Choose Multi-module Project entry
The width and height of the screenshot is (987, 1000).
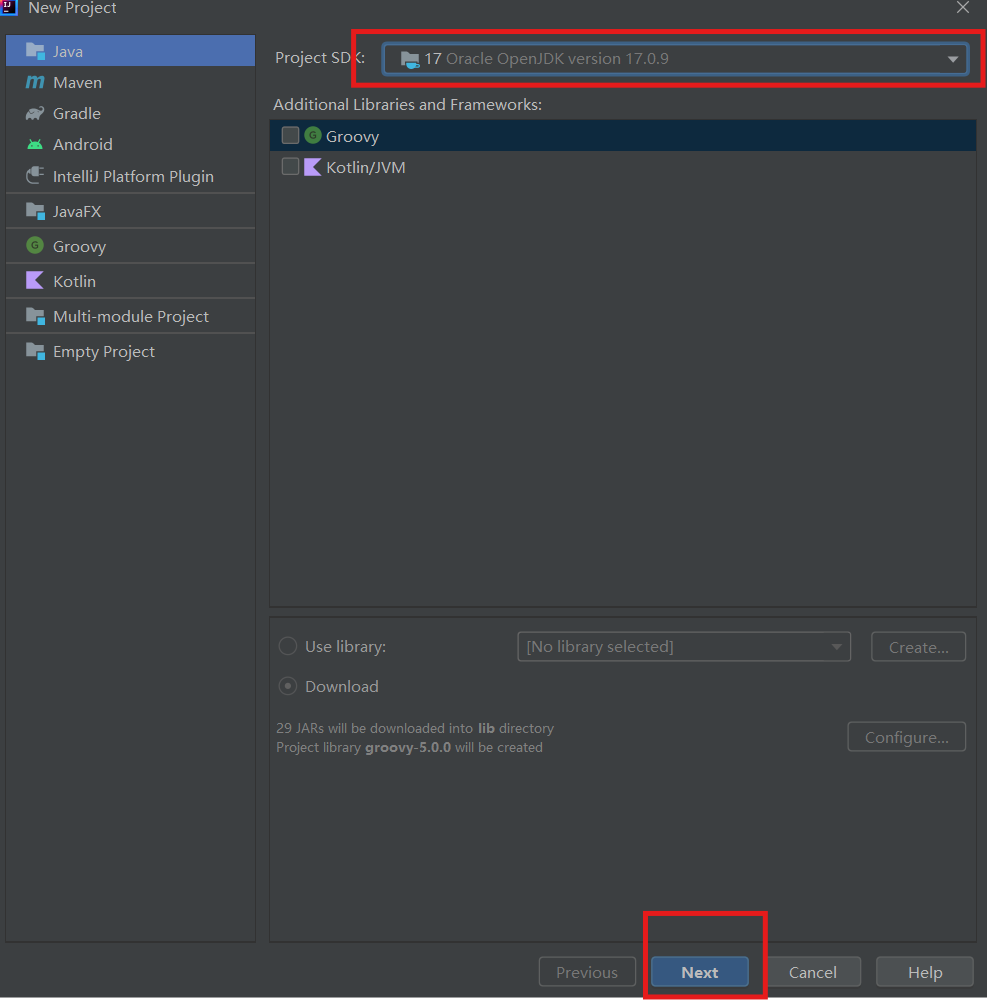(130, 316)
